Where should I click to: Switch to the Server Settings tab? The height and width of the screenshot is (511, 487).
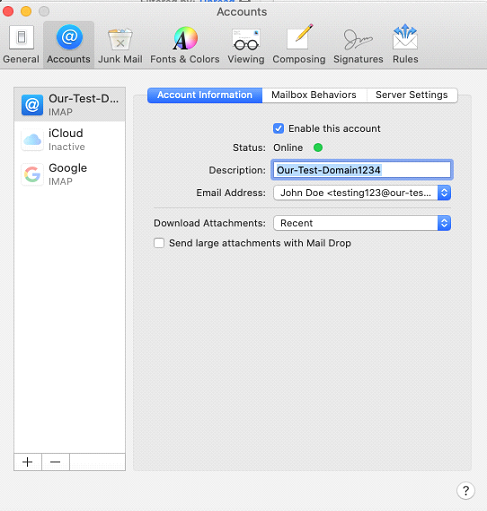pyautogui.click(x=412, y=95)
